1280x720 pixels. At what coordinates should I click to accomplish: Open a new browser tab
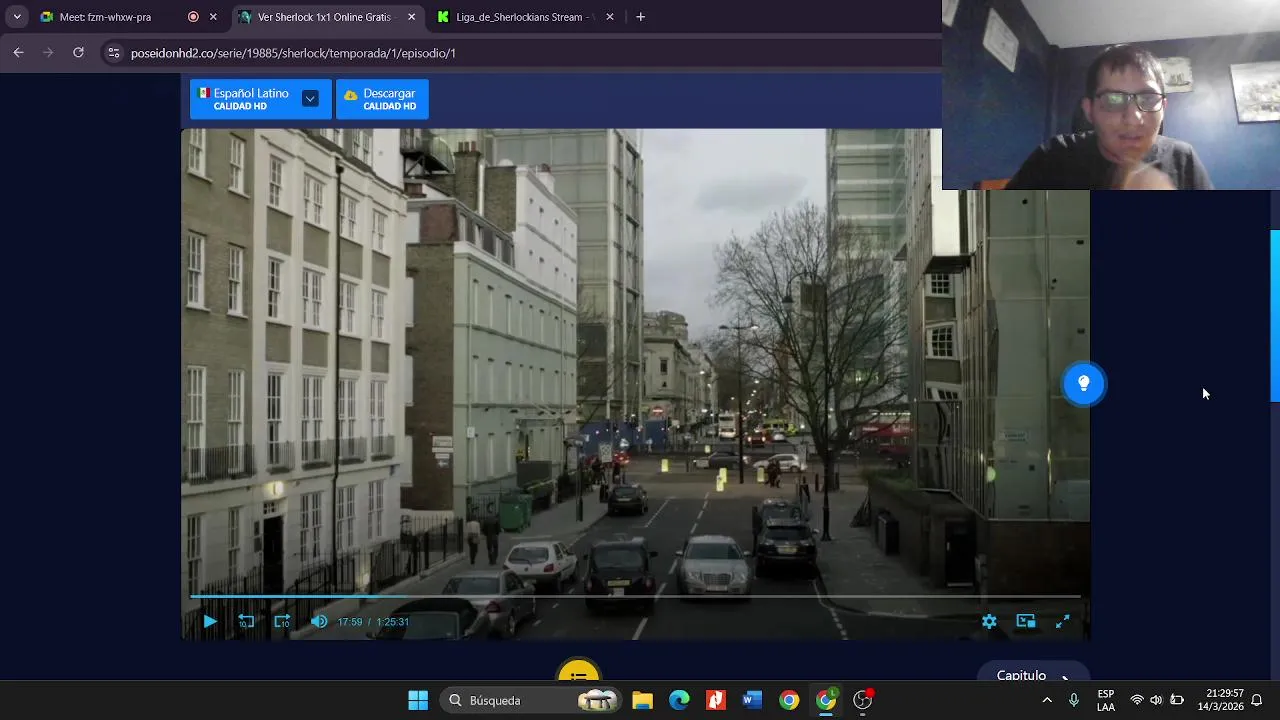(640, 17)
